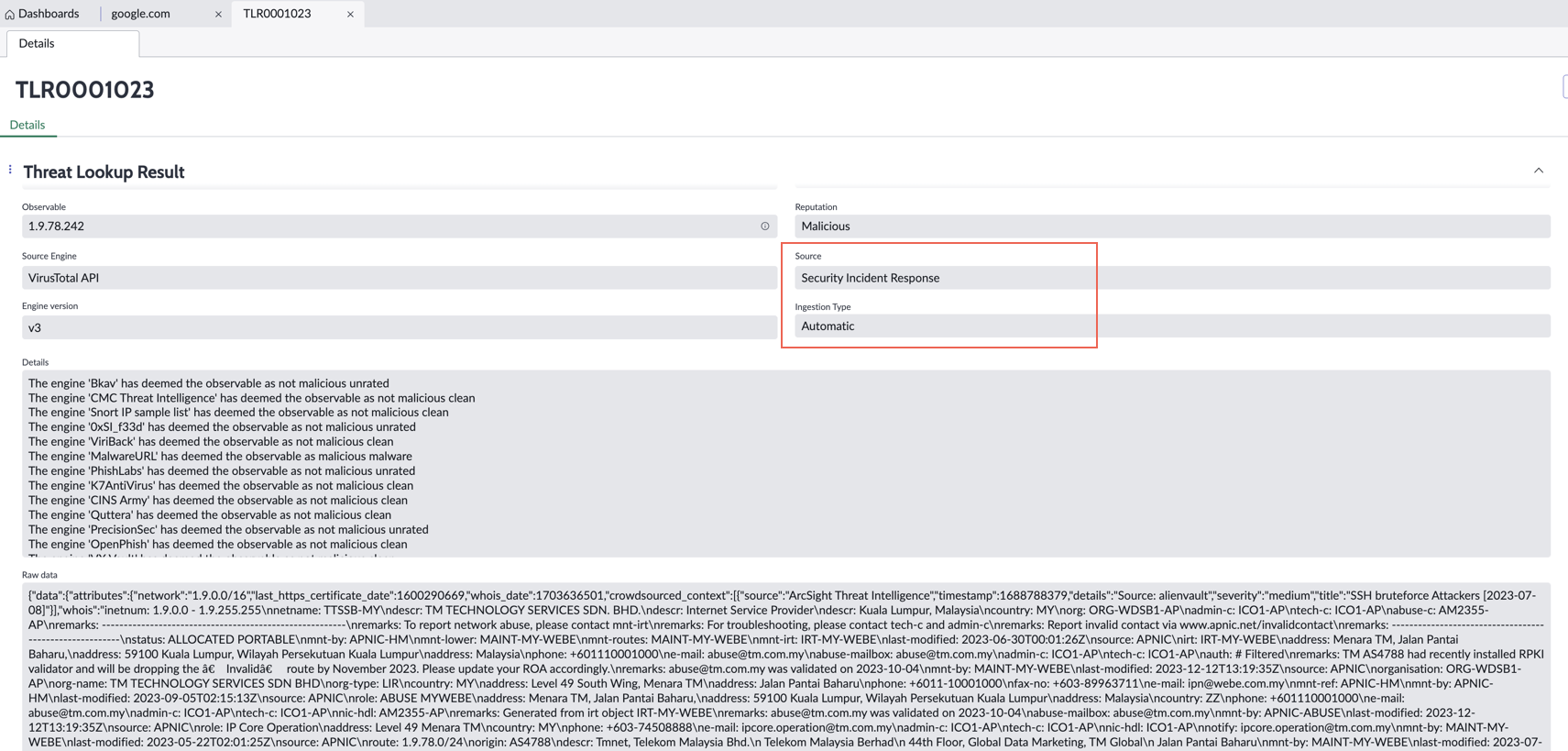Click the Raw data text area
Image resolution: width=1568 pixels, height=751 pixels.
click(786, 668)
